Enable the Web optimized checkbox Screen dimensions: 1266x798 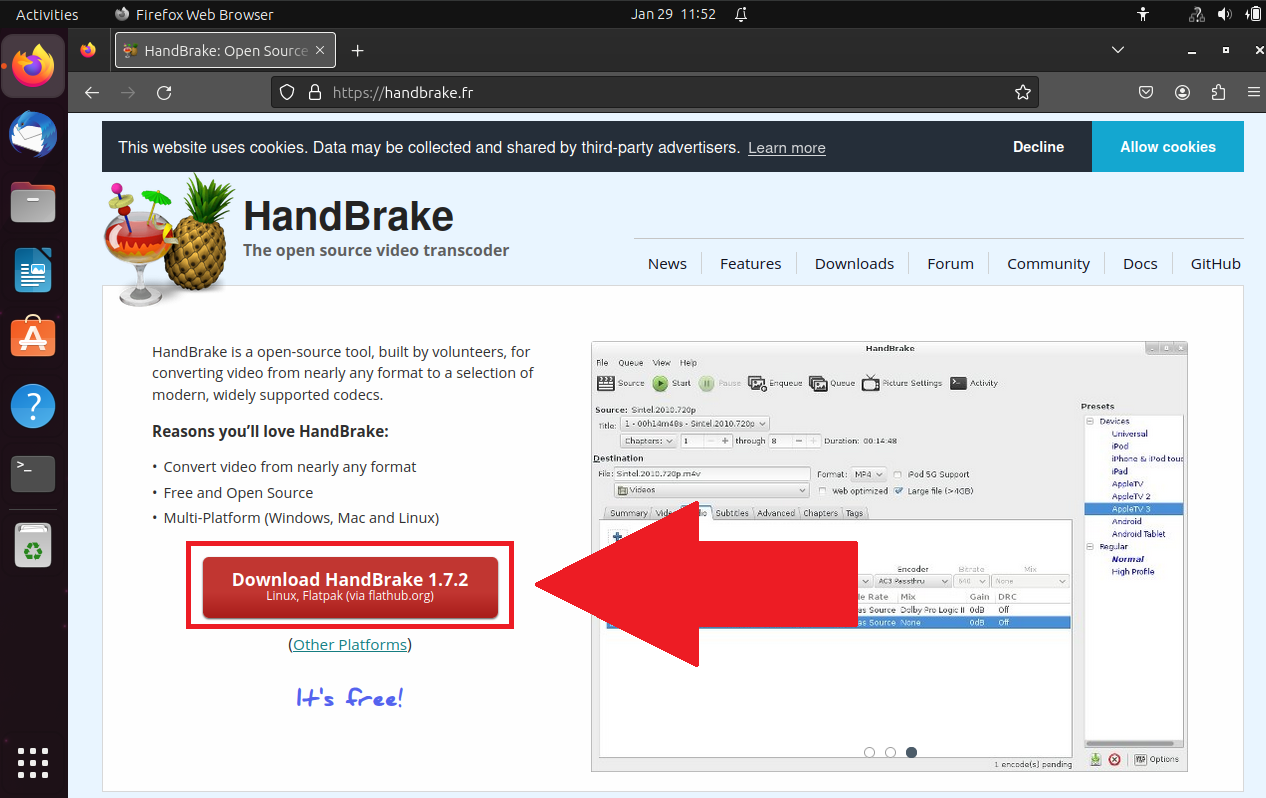(x=823, y=491)
